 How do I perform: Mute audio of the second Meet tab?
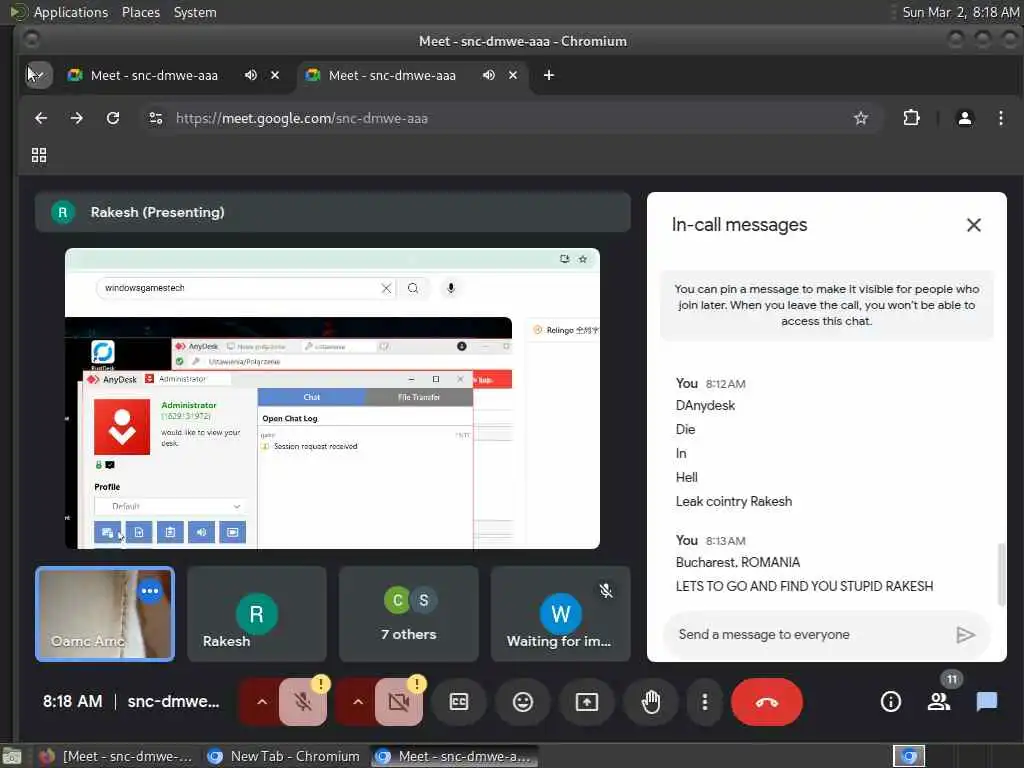click(x=488, y=75)
